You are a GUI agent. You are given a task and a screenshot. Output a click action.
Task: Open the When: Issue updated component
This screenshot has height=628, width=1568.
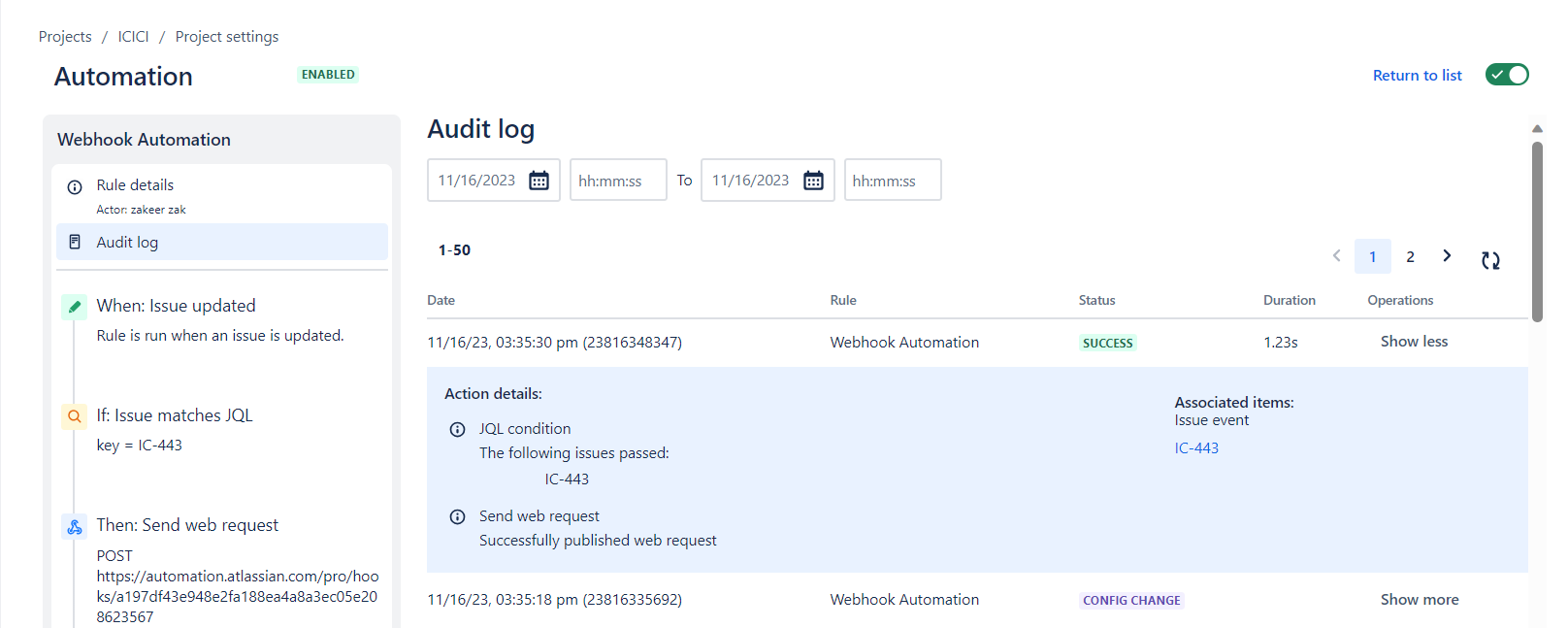[176, 306]
